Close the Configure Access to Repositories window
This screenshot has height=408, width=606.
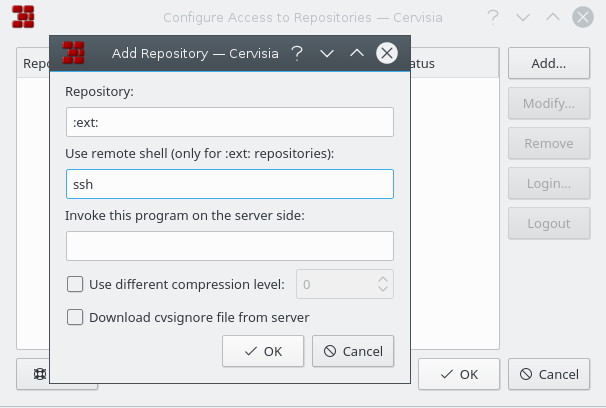[x=583, y=17]
